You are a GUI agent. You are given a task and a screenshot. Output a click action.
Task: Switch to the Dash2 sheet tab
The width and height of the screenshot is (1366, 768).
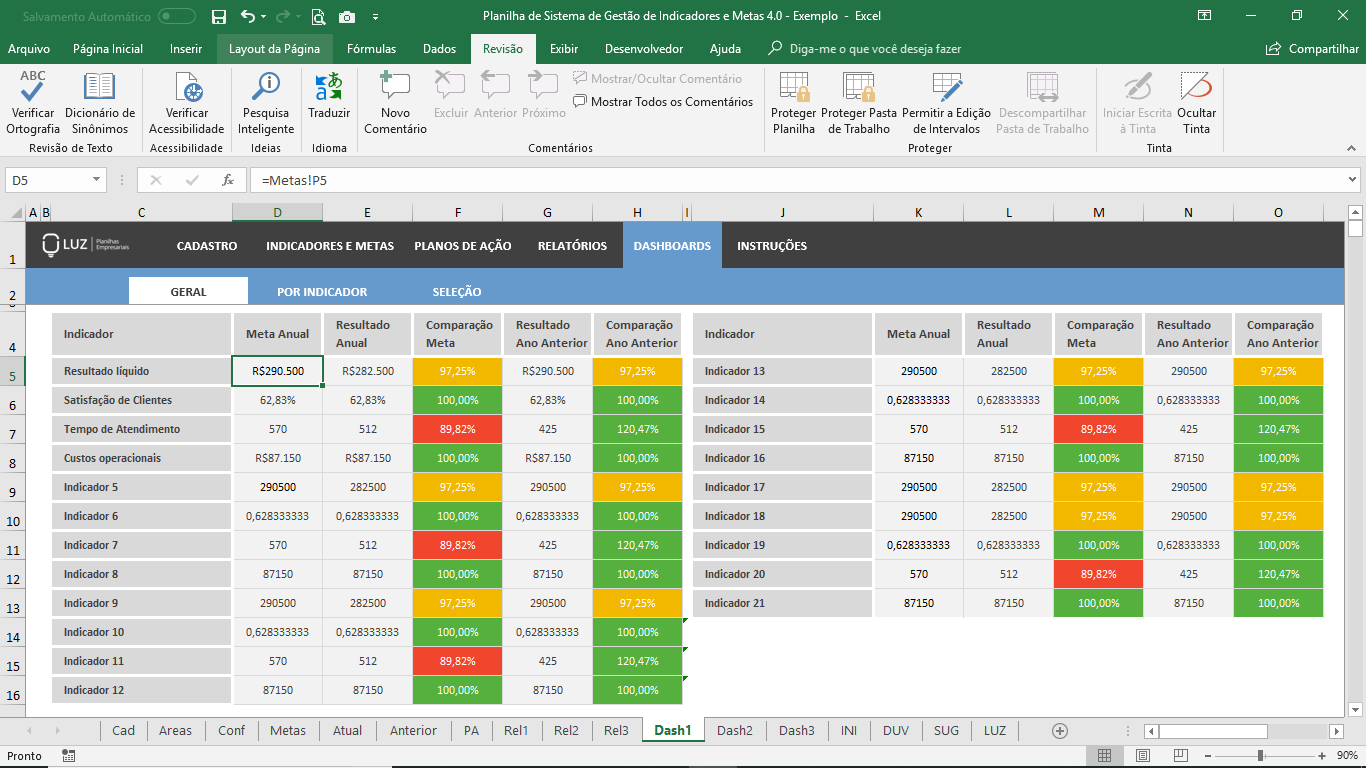[735, 730]
